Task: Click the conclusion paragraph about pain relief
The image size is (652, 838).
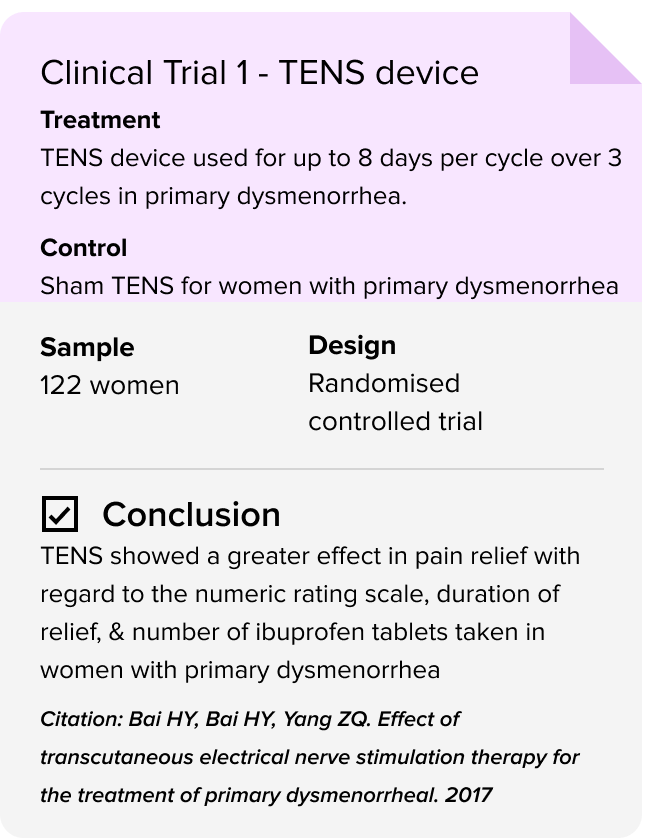Action: [311, 613]
